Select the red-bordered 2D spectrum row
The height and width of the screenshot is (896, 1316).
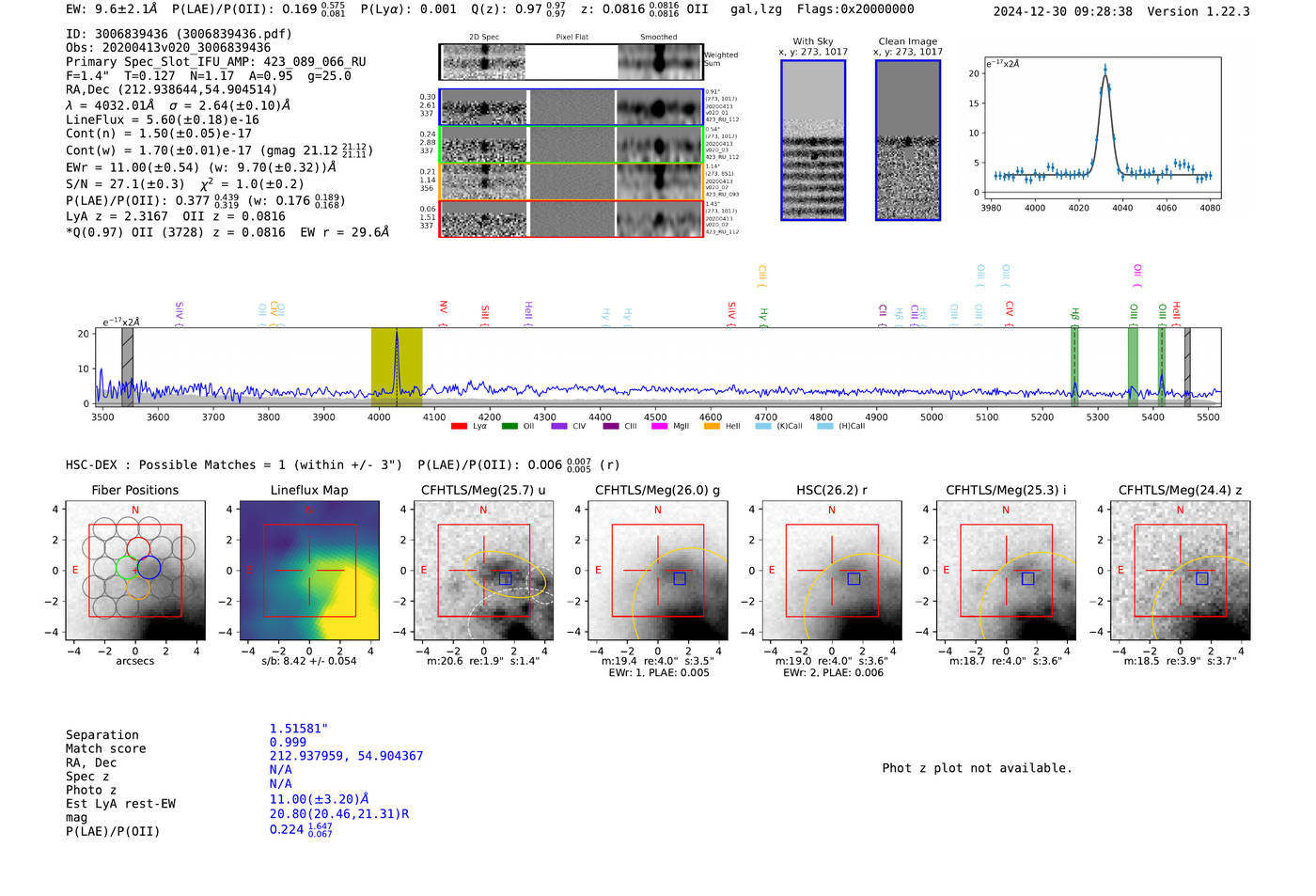(571, 219)
